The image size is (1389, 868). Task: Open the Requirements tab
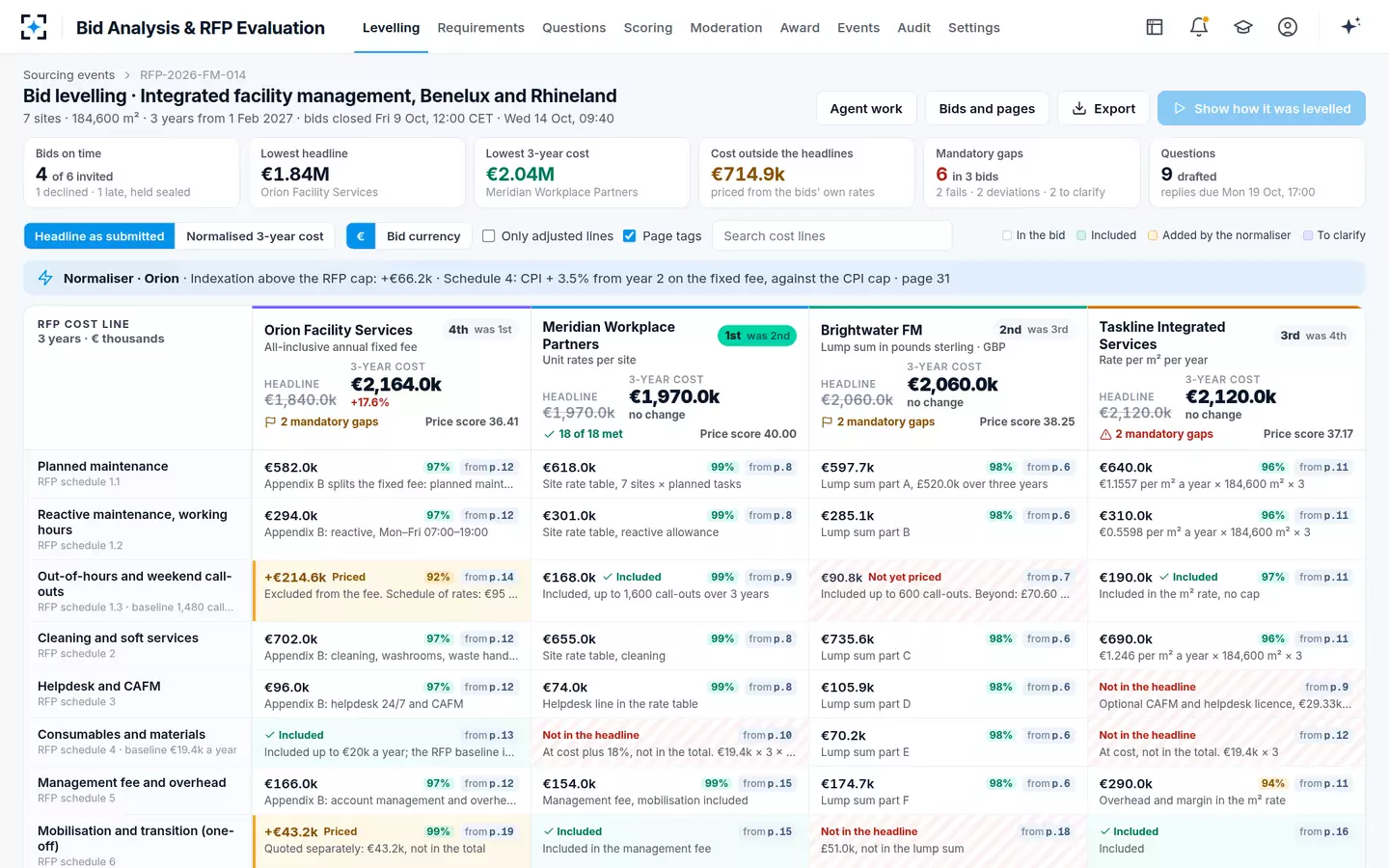tap(480, 28)
